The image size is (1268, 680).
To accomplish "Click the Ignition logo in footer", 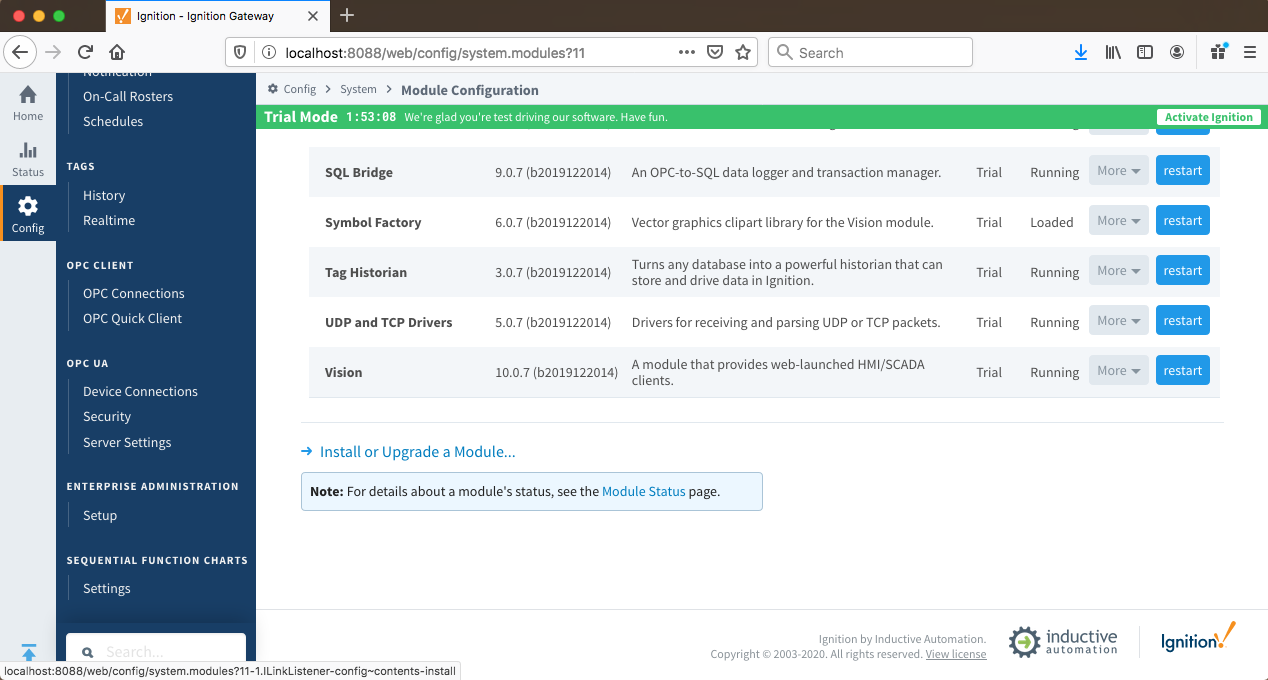I will tap(1198, 638).
